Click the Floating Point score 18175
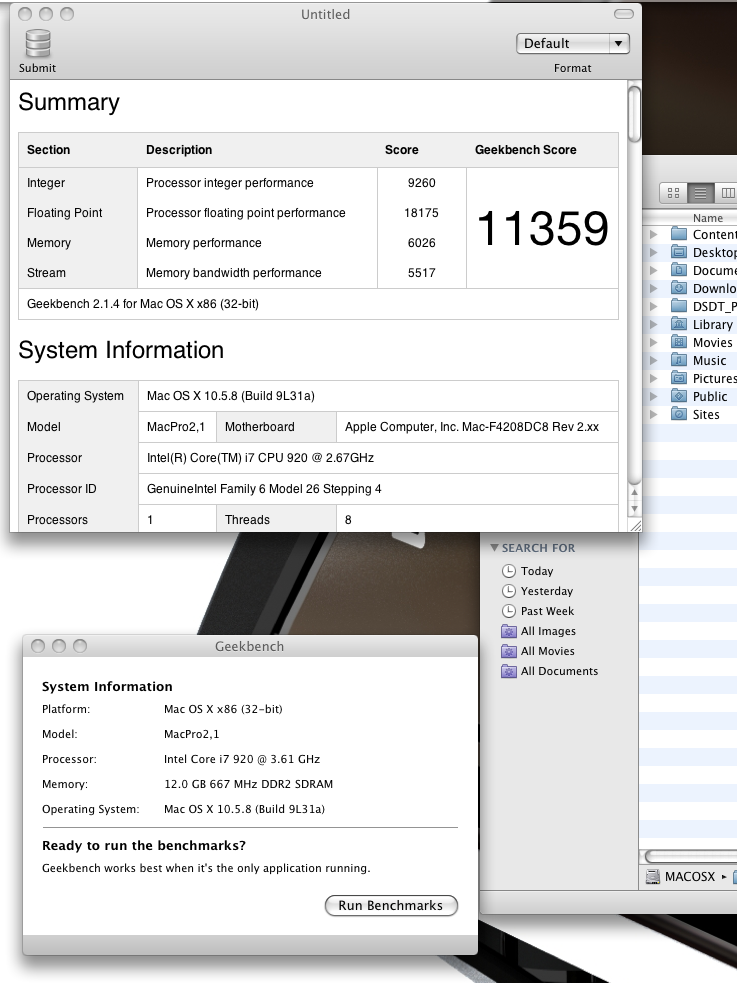The height and width of the screenshot is (983, 737). 421,213
